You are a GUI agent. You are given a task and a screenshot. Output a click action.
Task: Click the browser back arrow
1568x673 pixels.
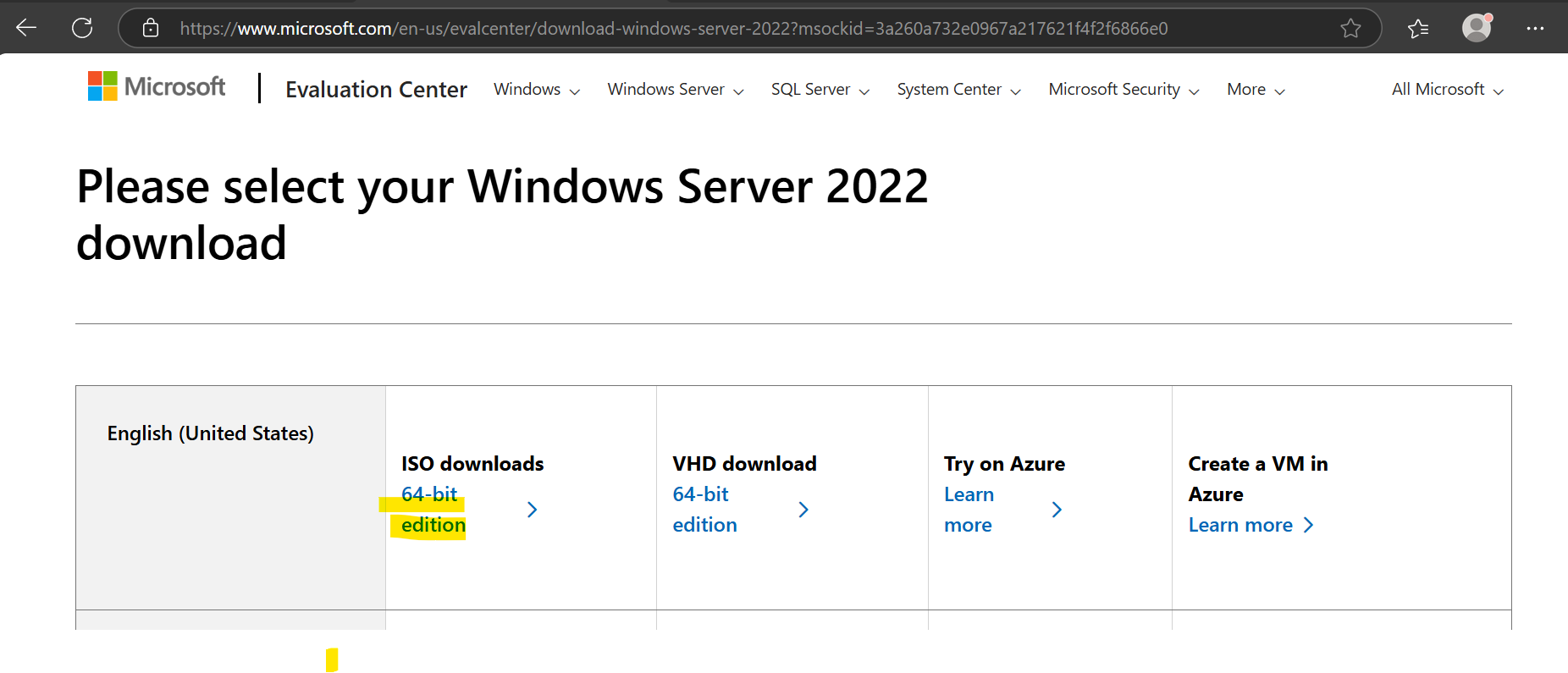click(x=26, y=28)
